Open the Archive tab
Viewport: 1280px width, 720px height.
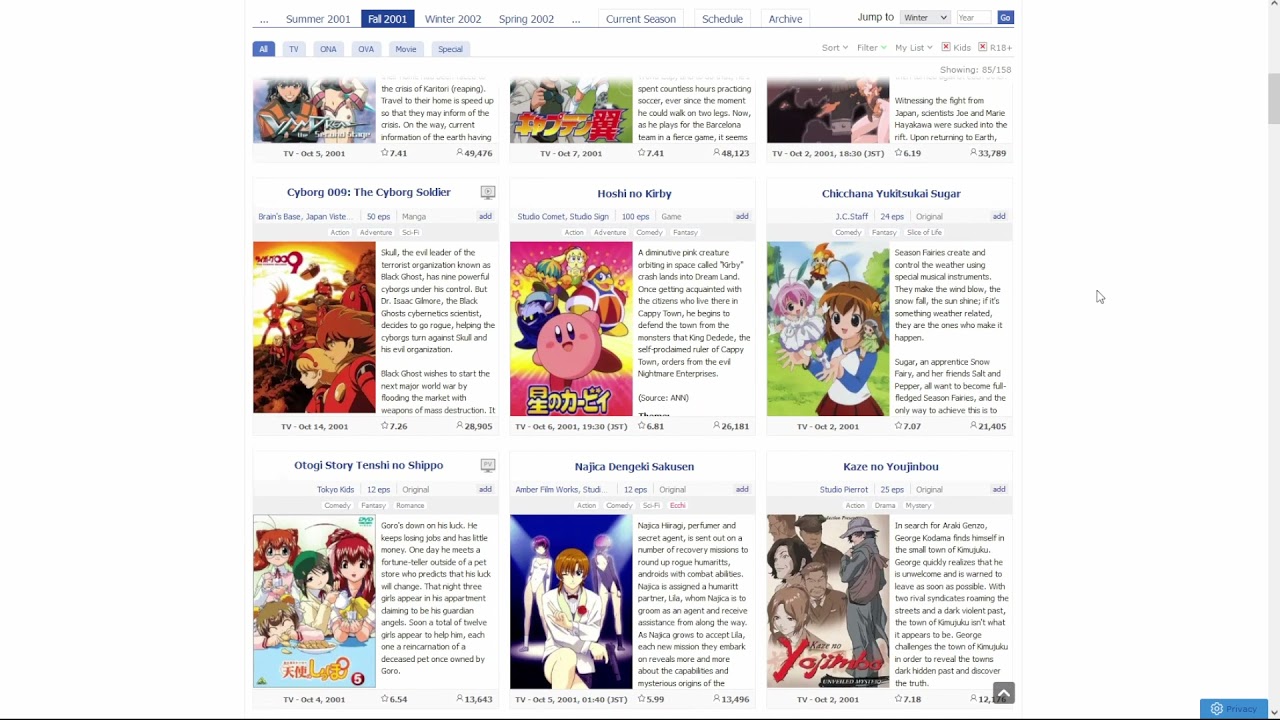pos(785,19)
